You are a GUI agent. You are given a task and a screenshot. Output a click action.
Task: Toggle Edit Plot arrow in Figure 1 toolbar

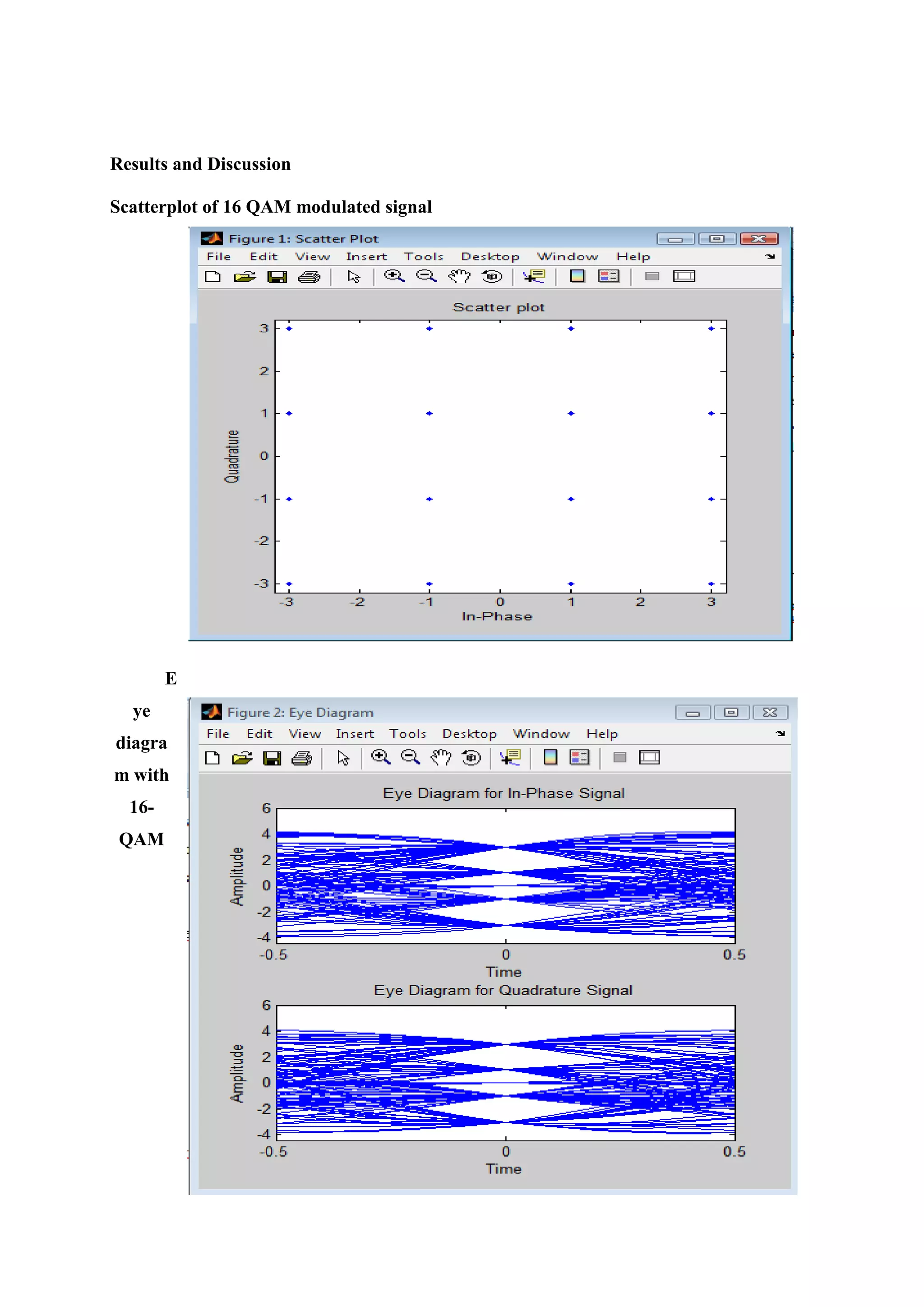tap(354, 277)
